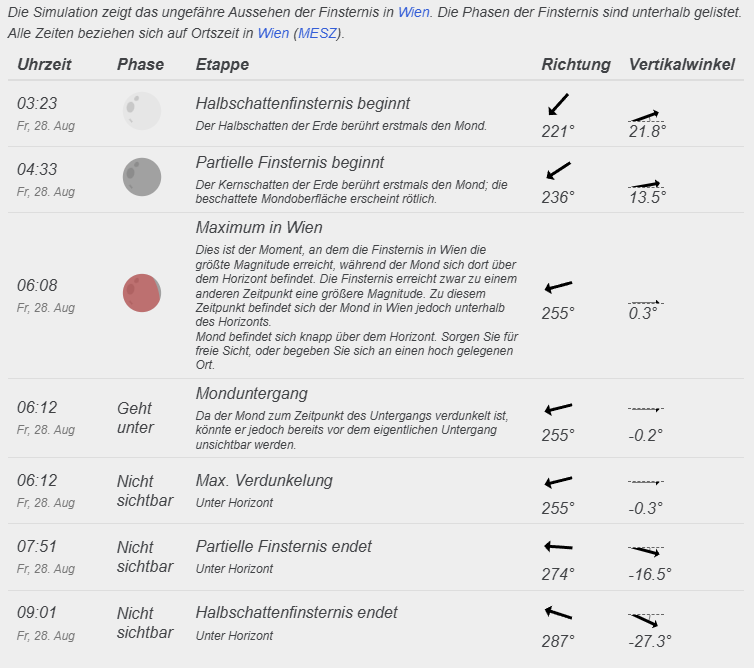Click the Richtung column header

coord(576,64)
